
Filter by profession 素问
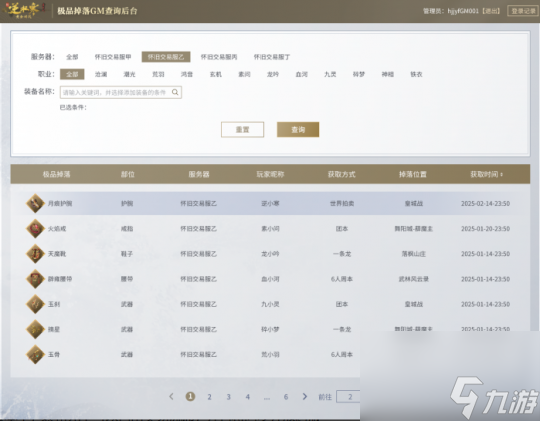[244, 74]
